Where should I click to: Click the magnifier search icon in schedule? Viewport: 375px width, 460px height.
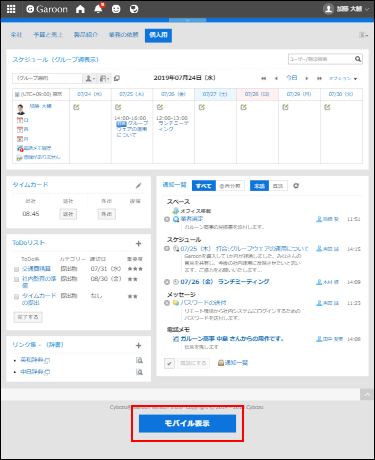358,59
